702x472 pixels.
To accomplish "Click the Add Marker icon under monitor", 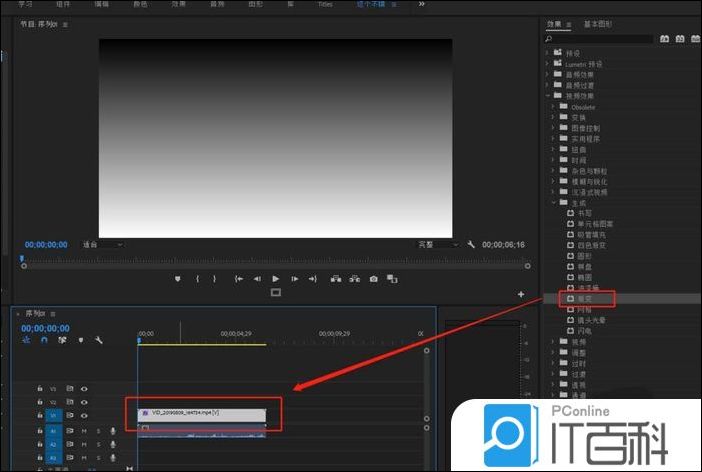I will click(178, 279).
